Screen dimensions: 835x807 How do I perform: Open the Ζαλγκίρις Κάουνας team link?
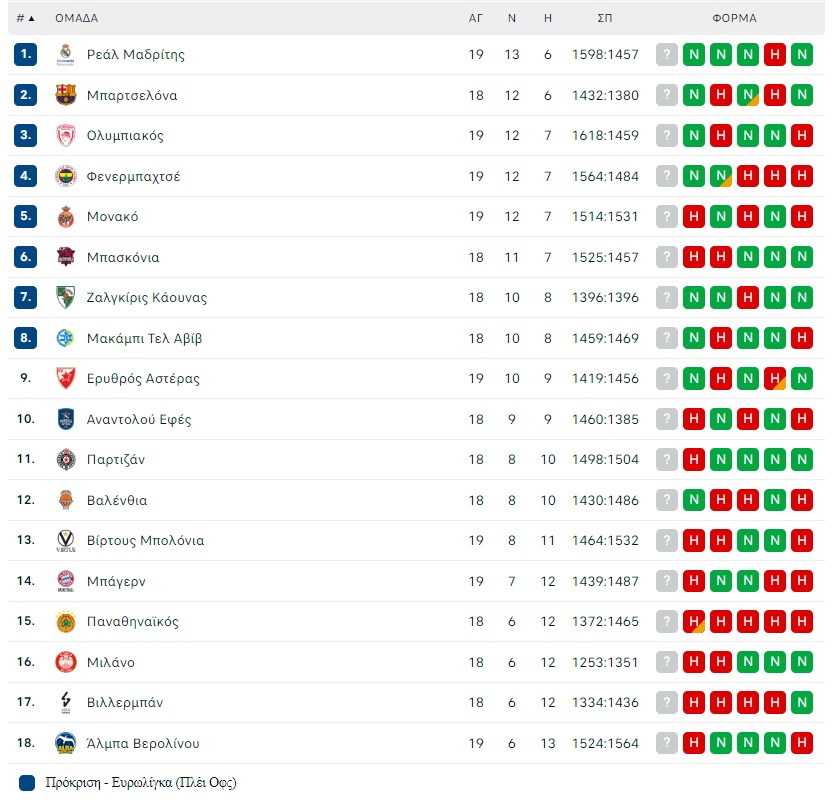coord(146,297)
